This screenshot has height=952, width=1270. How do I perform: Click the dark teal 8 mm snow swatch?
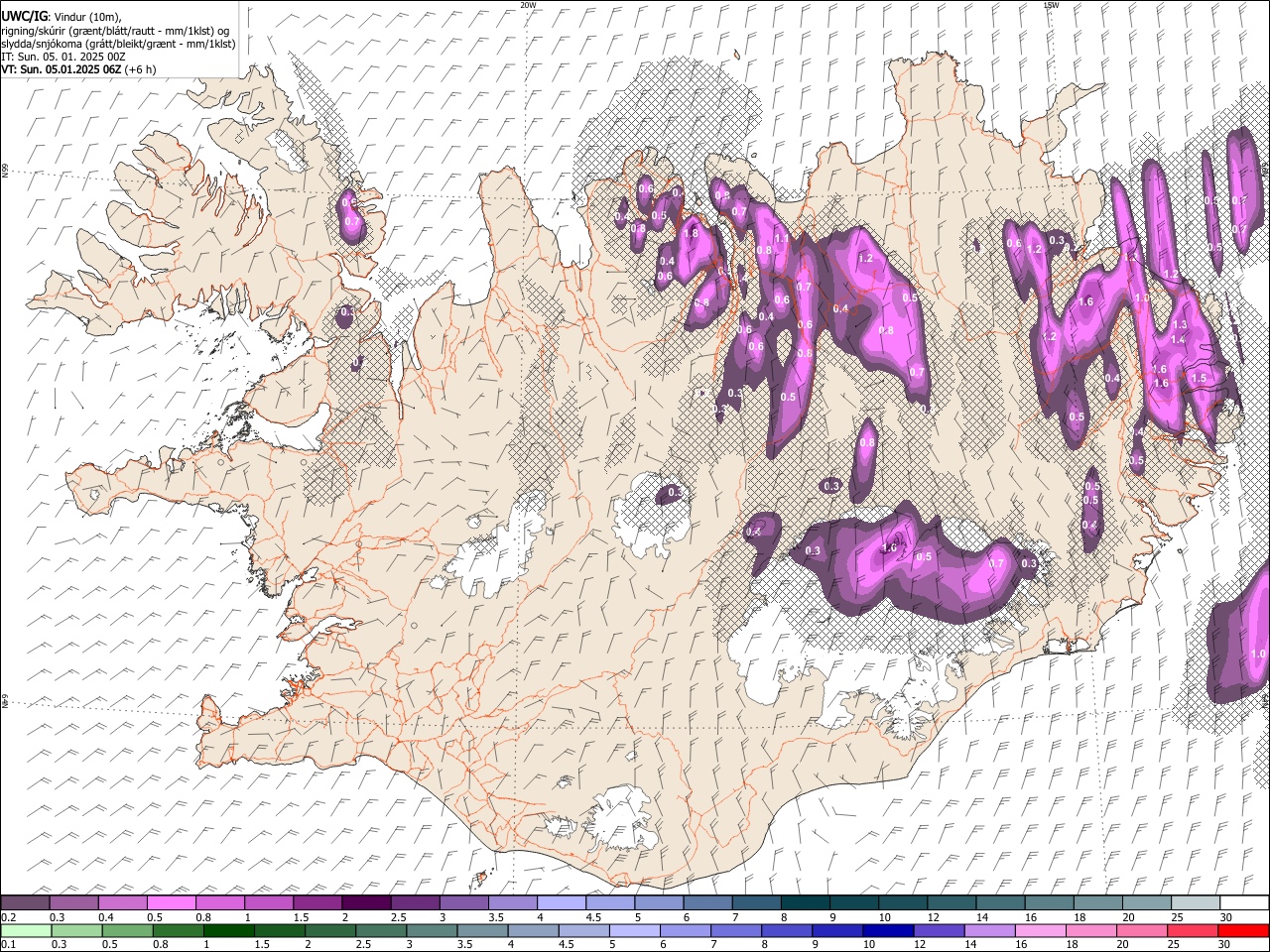click(x=805, y=902)
